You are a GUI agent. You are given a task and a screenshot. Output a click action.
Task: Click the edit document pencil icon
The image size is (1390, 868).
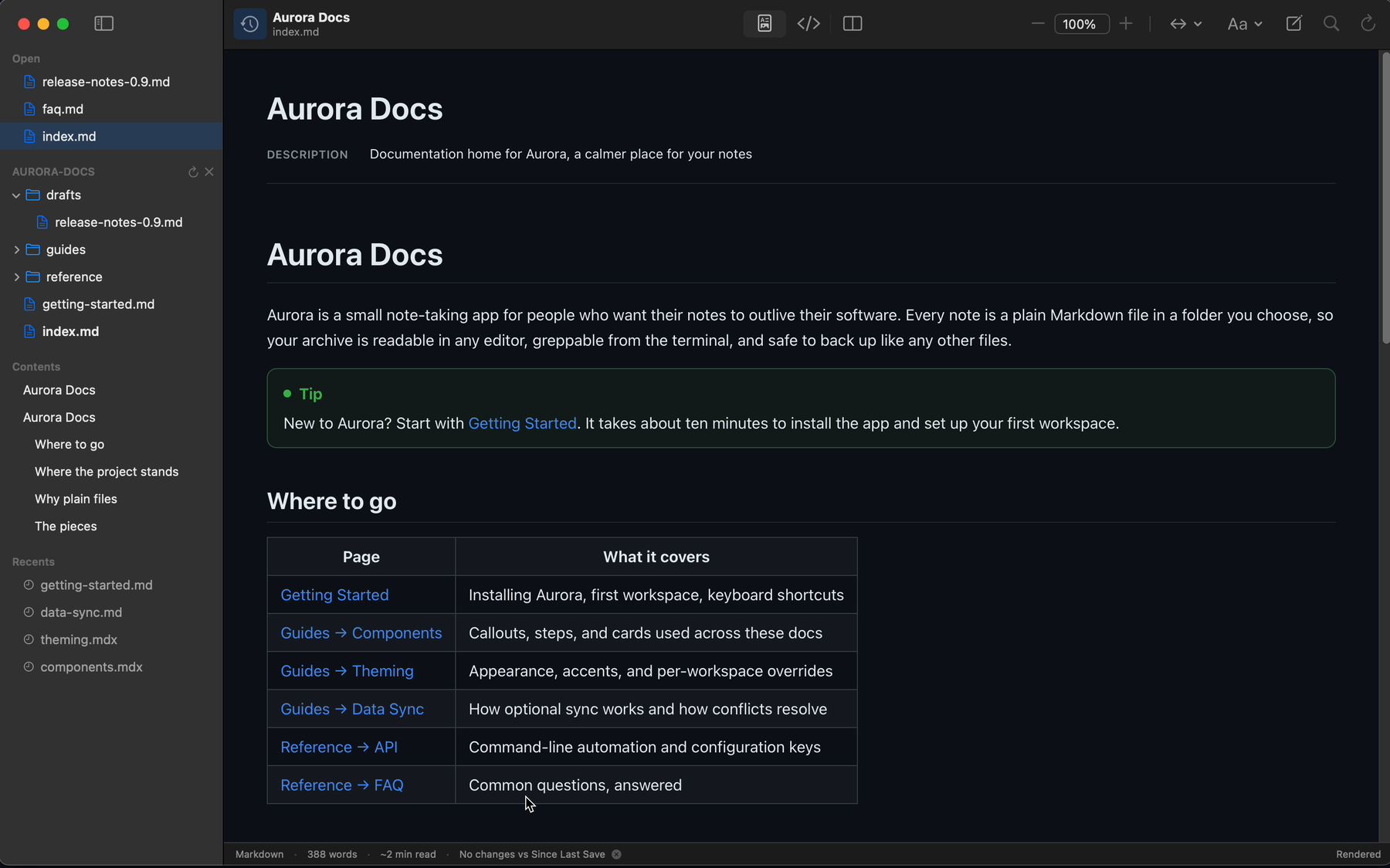1294,24
